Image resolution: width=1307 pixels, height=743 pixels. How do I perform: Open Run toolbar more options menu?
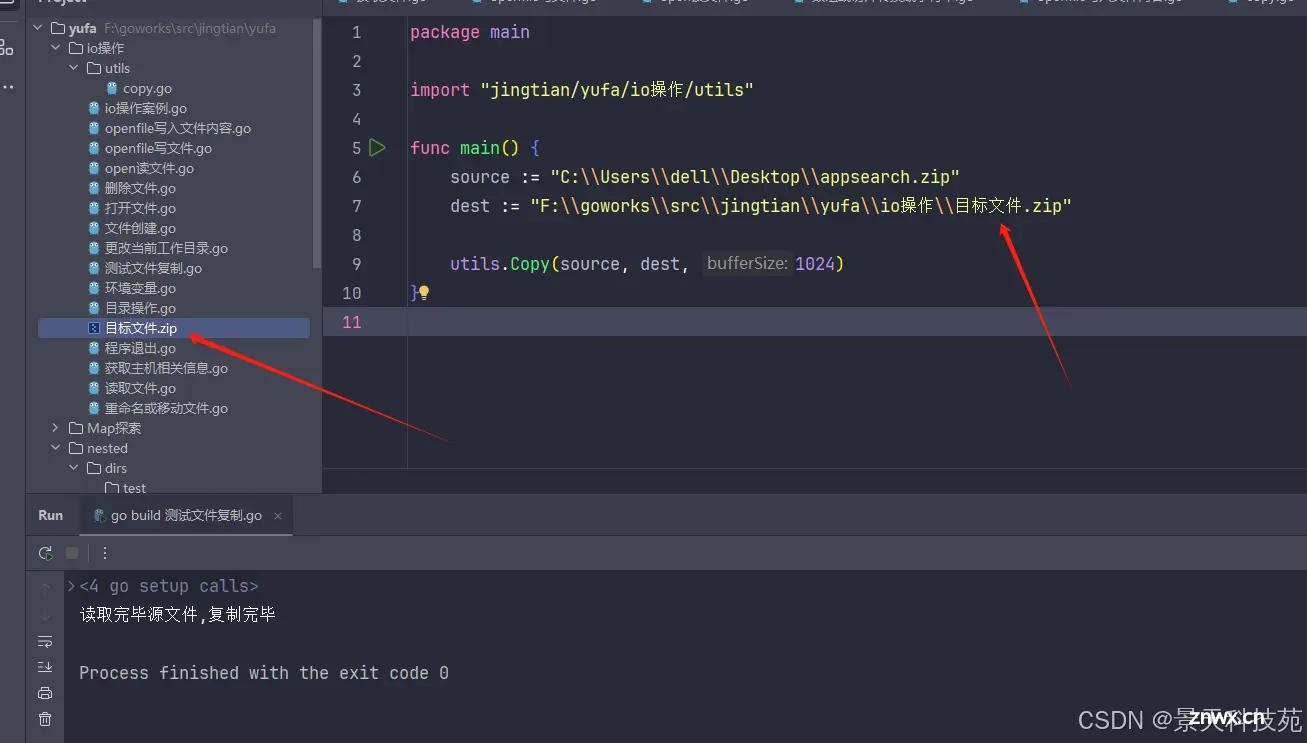tap(104, 553)
